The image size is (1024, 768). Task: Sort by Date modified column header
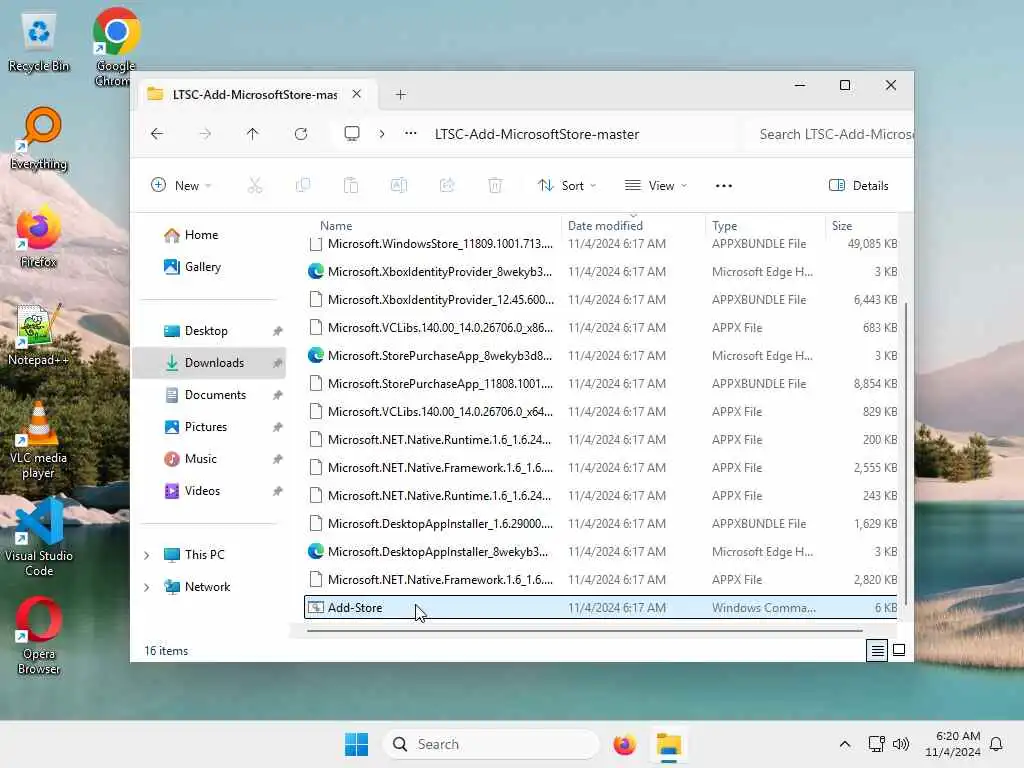click(605, 225)
